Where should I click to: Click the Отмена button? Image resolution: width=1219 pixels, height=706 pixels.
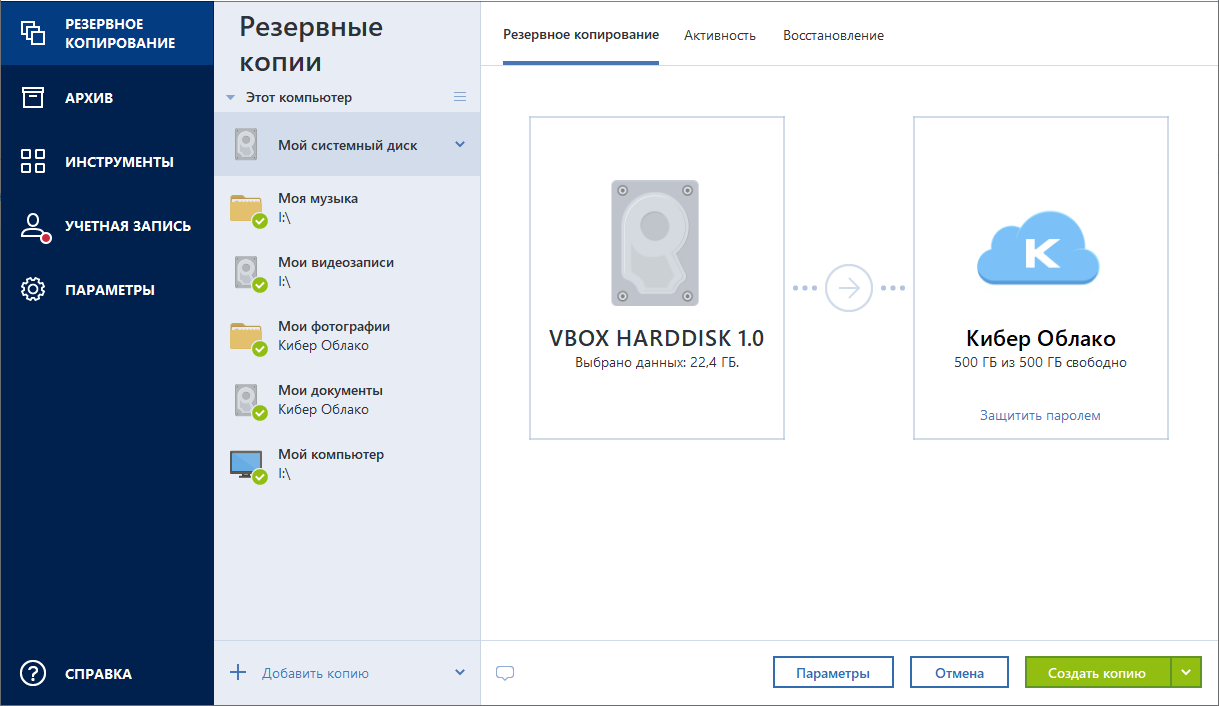(x=959, y=673)
